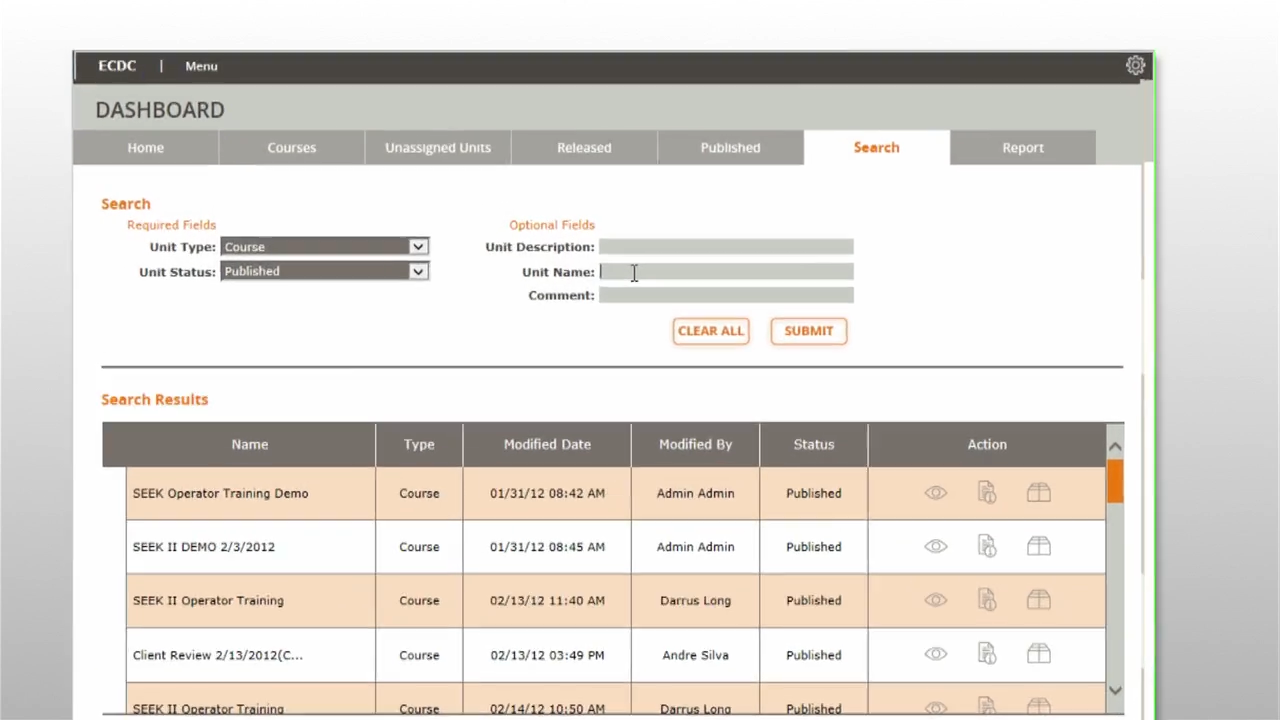The image size is (1280, 720).
Task: Click package icon in 02/13/12 11:40 AM row
Action: (1039, 600)
